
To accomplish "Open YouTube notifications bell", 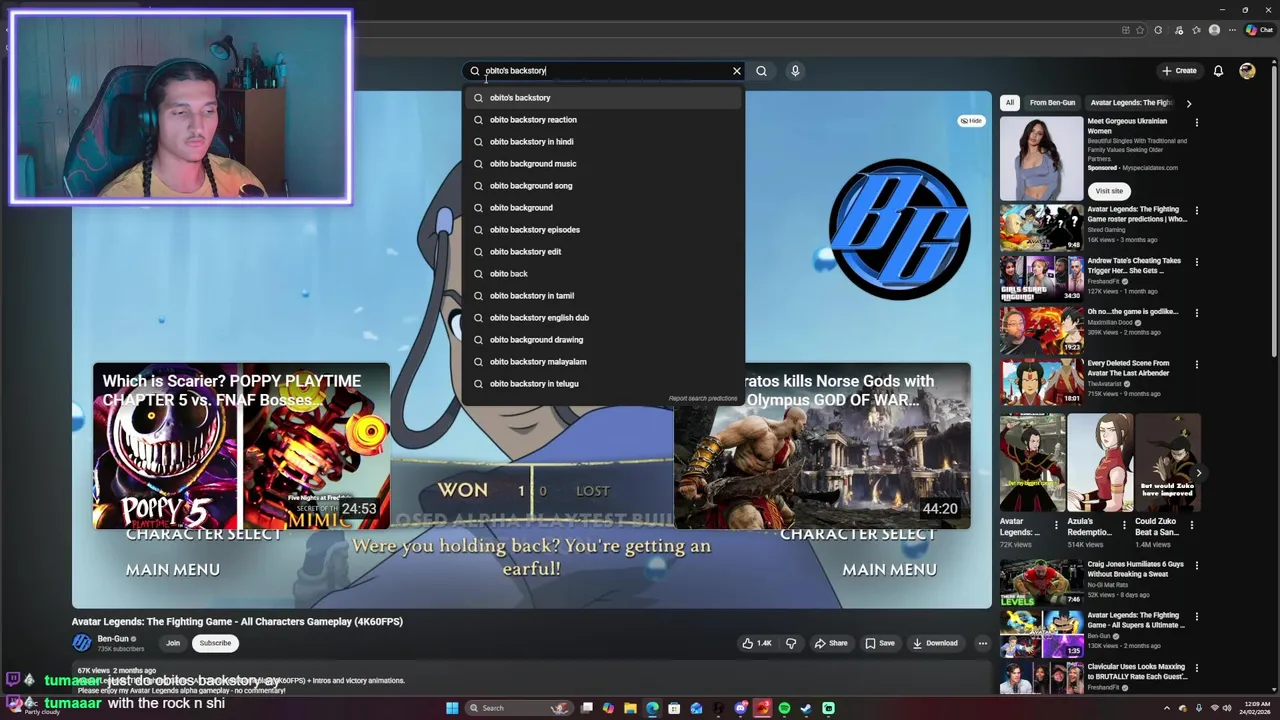I will (x=1218, y=71).
